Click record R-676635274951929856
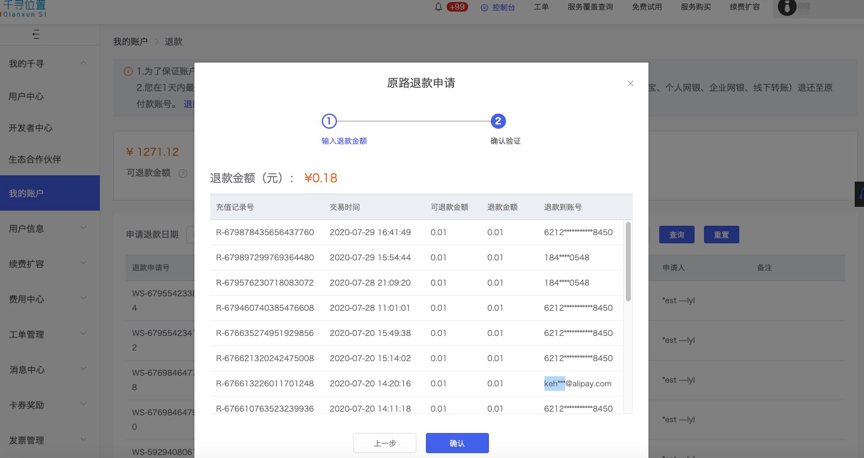The width and height of the screenshot is (864, 458). pos(265,333)
